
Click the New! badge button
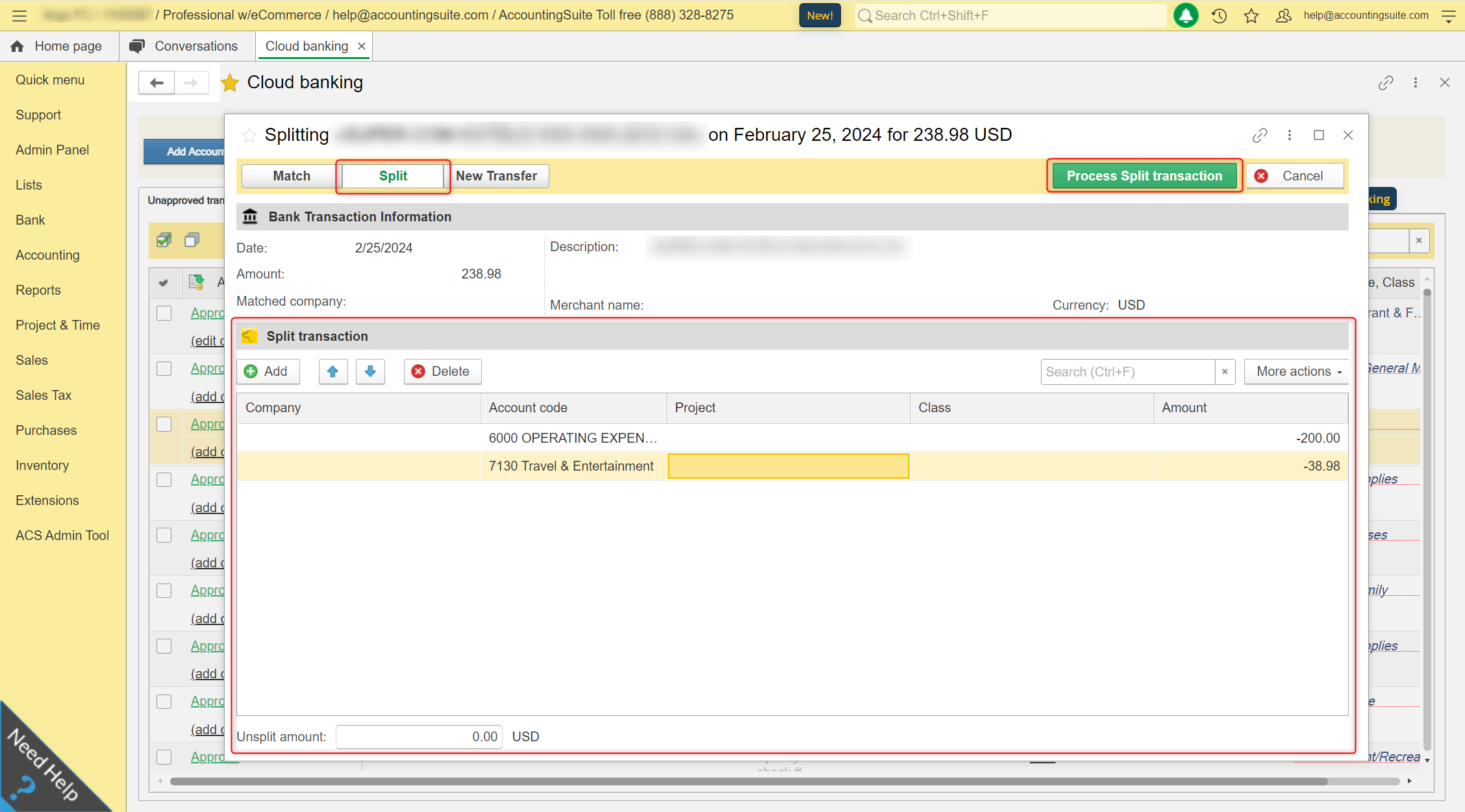[820, 16]
